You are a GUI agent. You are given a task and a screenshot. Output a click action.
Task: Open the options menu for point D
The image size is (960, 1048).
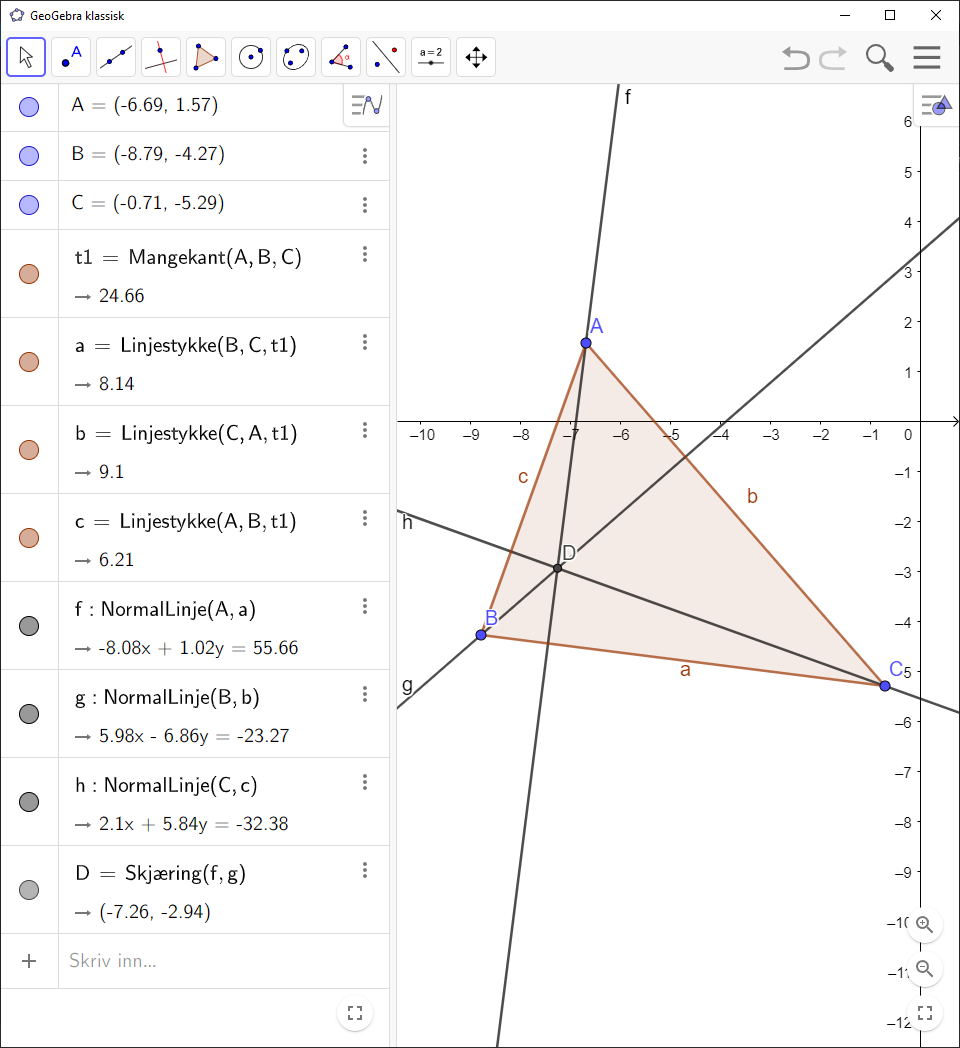click(365, 870)
